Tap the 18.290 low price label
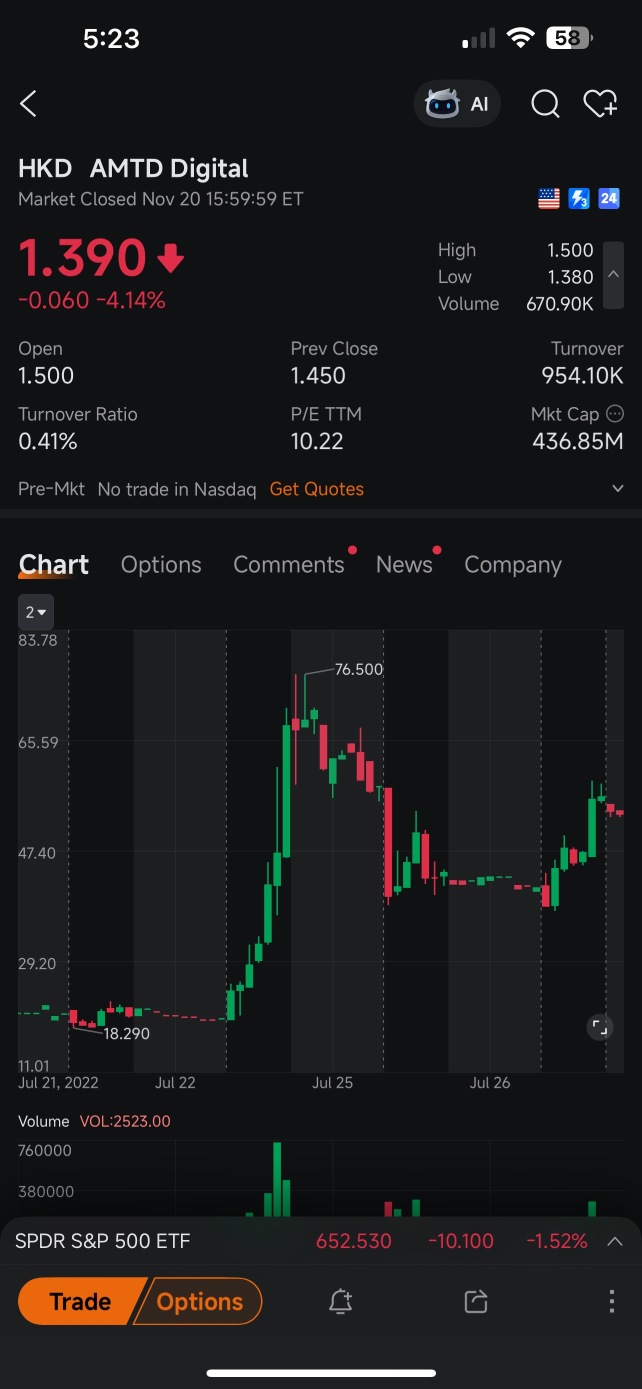The width and height of the screenshot is (642, 1389). pyautogui.click(x=127, y=1033)
